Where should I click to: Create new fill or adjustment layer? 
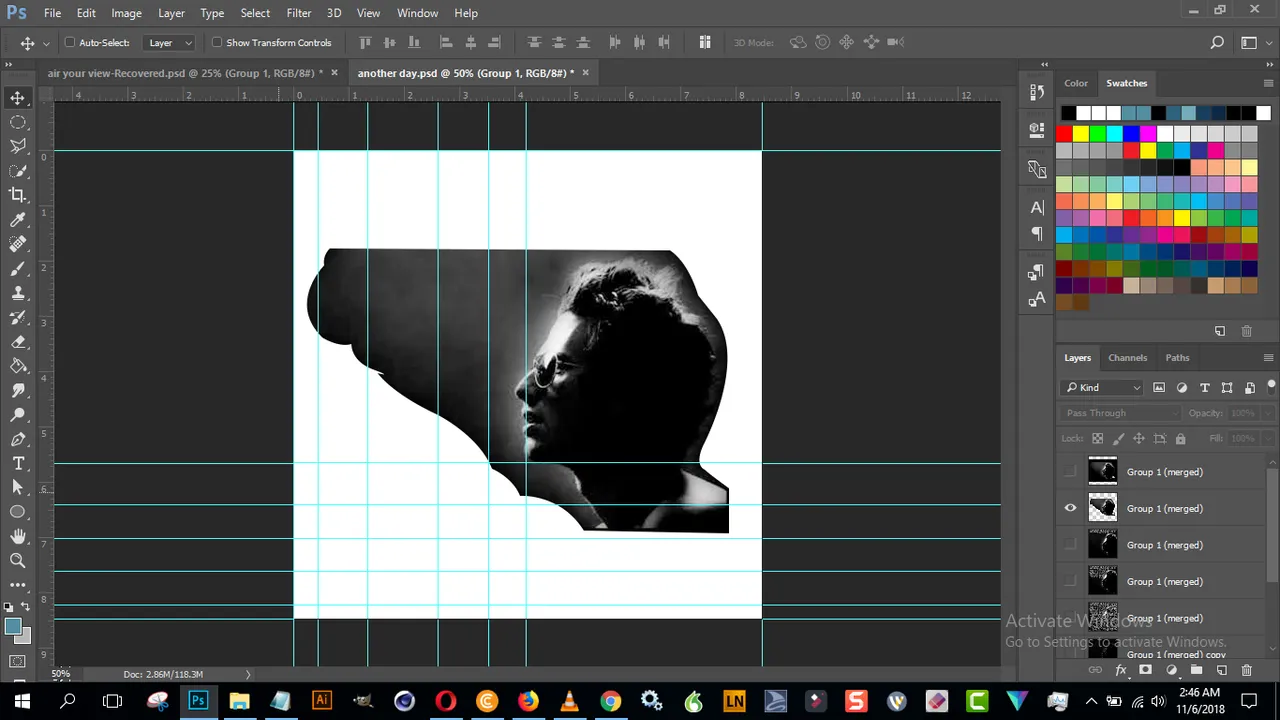tap(1171, 670)
